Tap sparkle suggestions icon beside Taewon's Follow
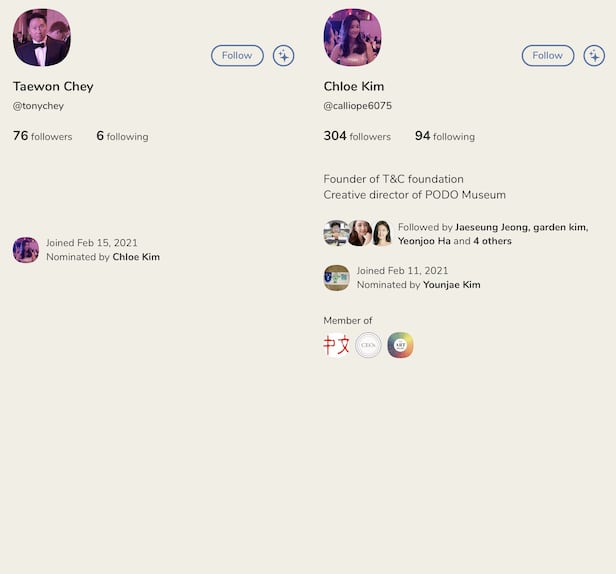The image size is (616, 574). coord(284,56)
